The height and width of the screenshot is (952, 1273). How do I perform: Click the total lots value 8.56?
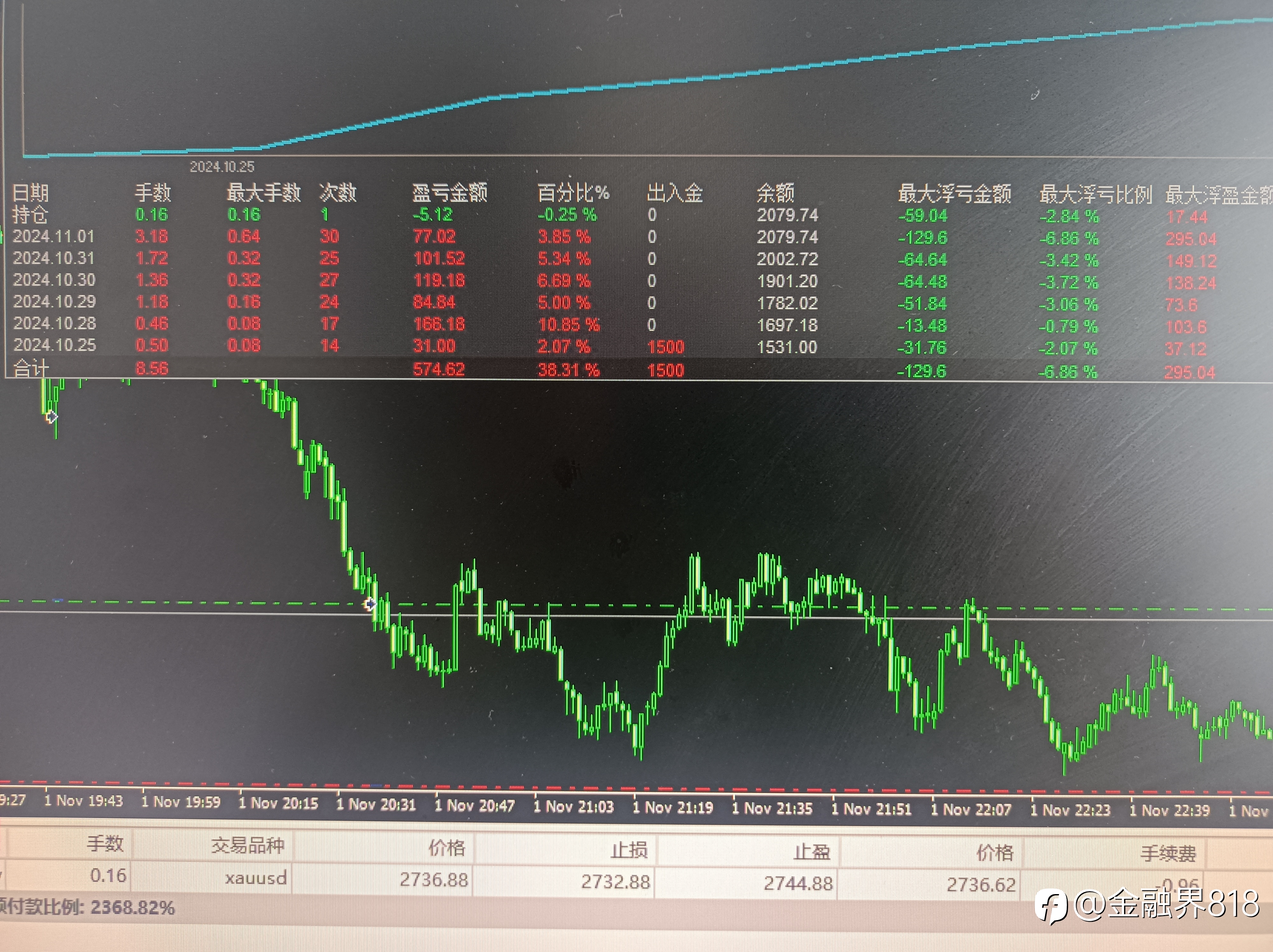coord(152,368)
